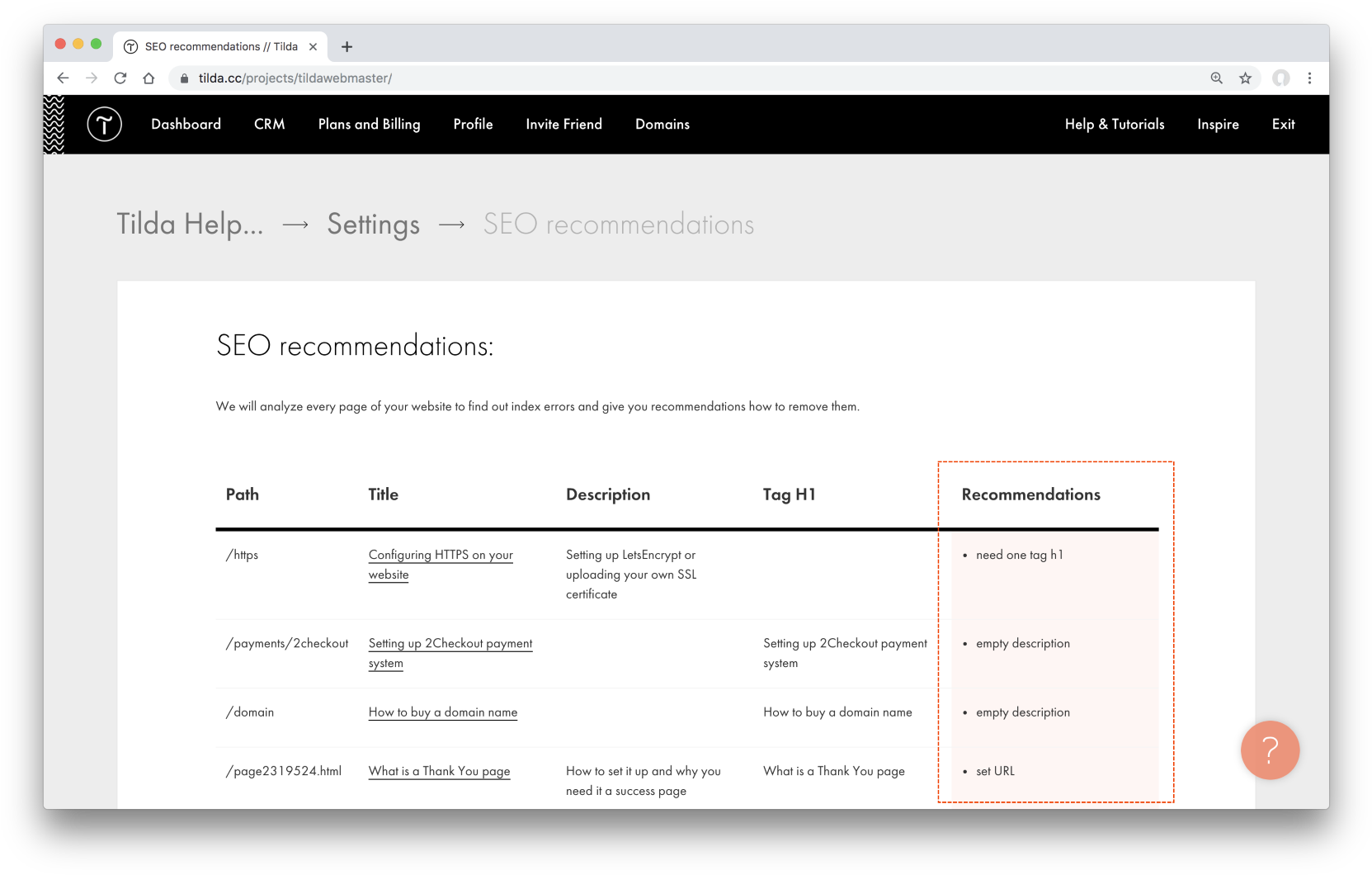Click the 'set URL' recommendation
The width and height of the screenshot is (1372, 875).
pyautogui.click(x=995, y=771)
